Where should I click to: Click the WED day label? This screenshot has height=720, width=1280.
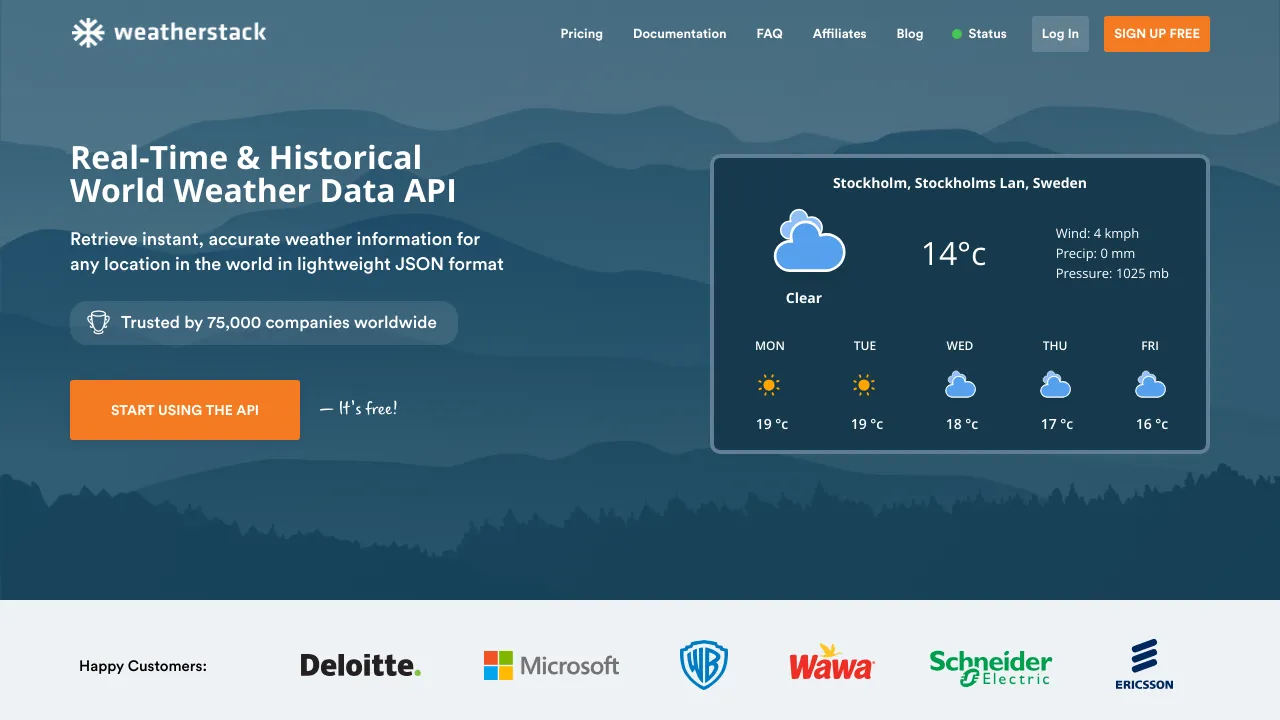tap(960, 346)
